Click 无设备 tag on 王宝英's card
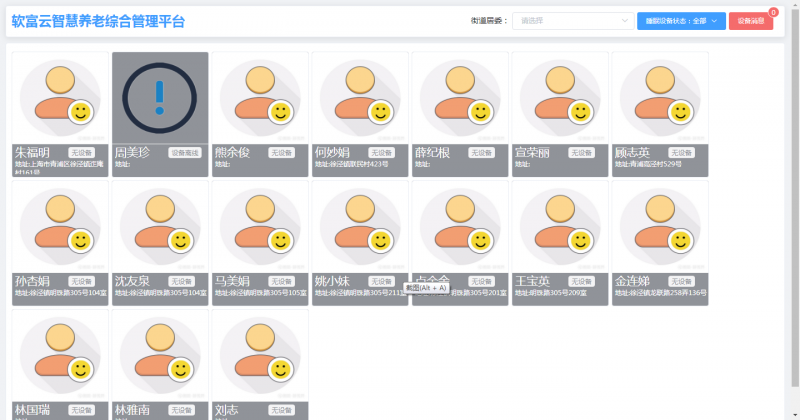 582,281
